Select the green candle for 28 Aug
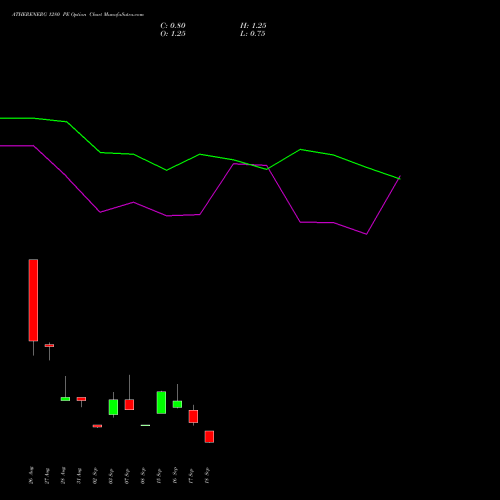This screenshot has width=500, height=500. (65, 399)
